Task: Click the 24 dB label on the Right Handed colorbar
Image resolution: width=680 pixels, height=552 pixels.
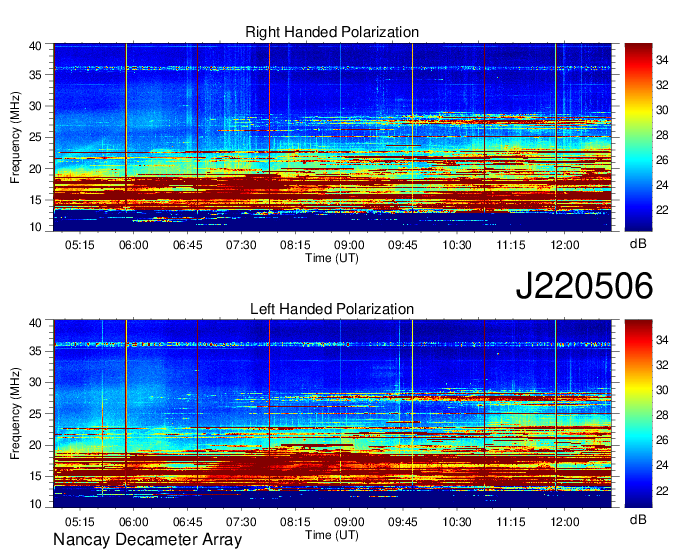Action: 662,185
